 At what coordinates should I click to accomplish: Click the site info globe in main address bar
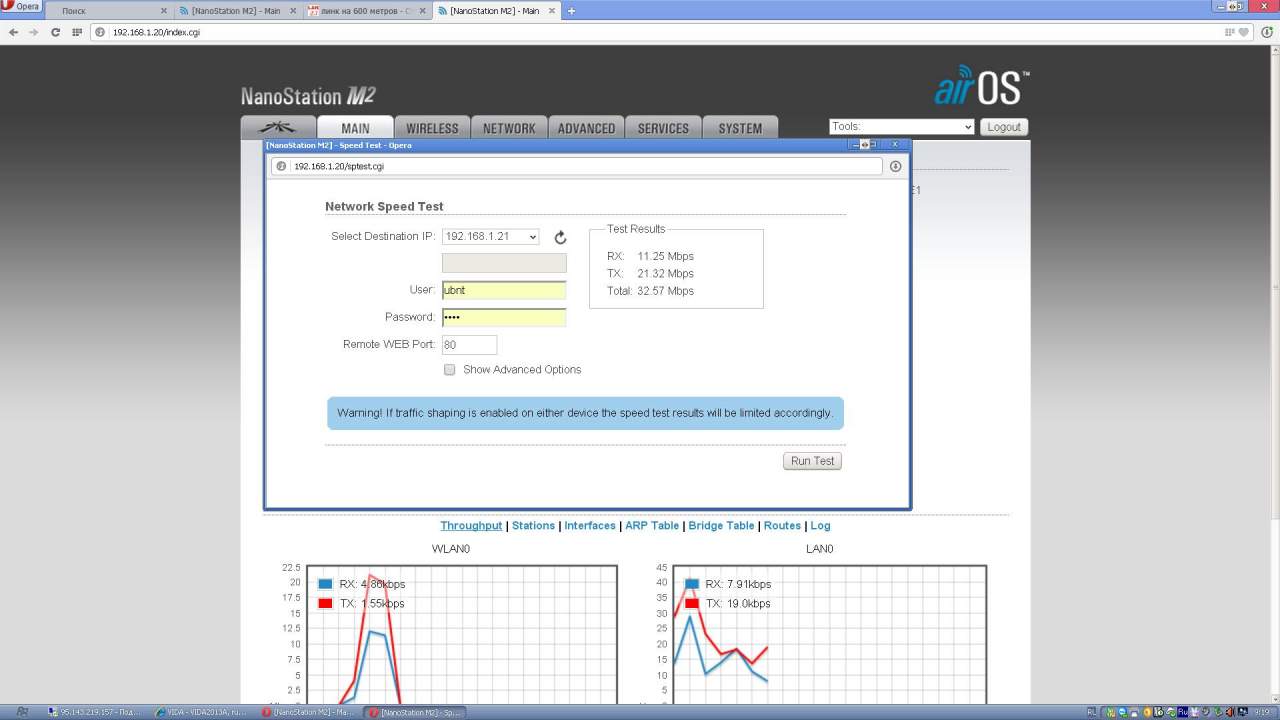(x=100, y=32)
